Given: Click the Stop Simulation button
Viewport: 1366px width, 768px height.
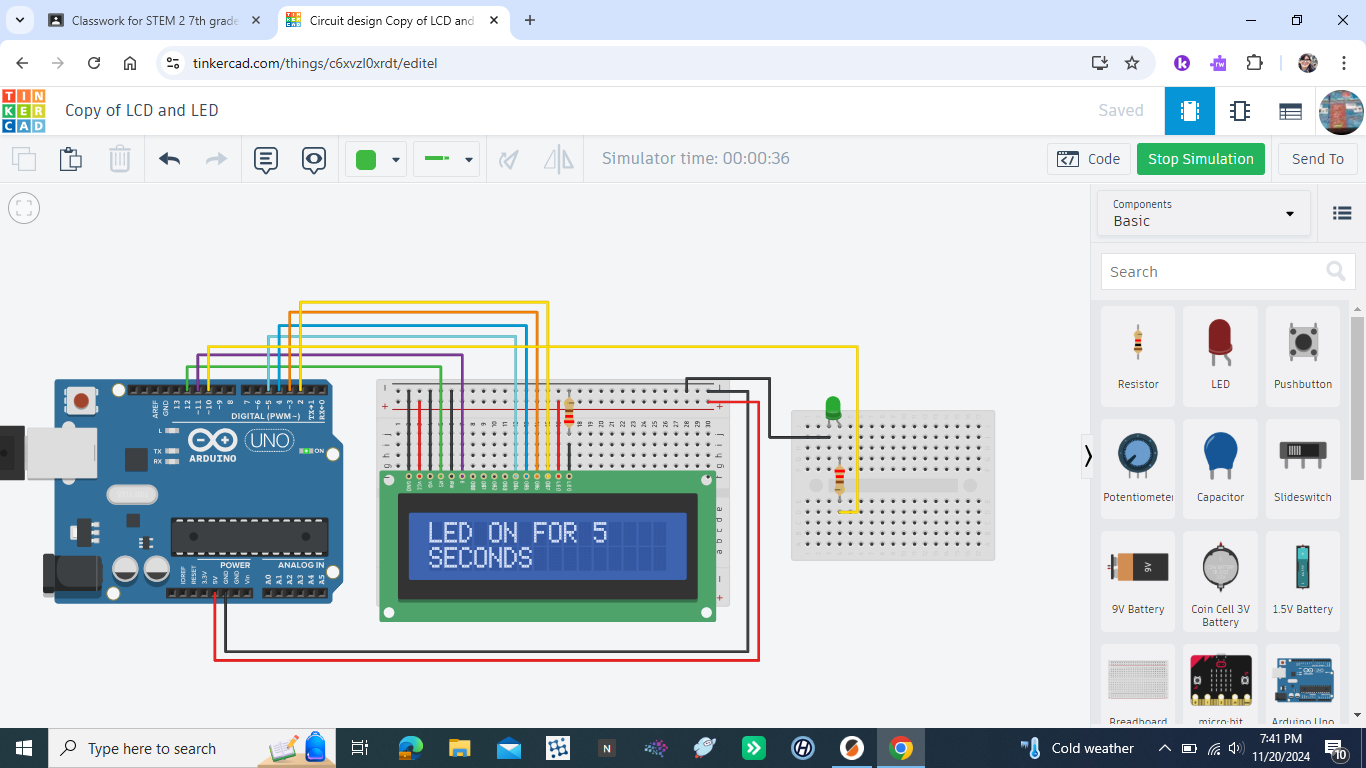Looking at the screenshot, I should click(x=1200, y=159).
